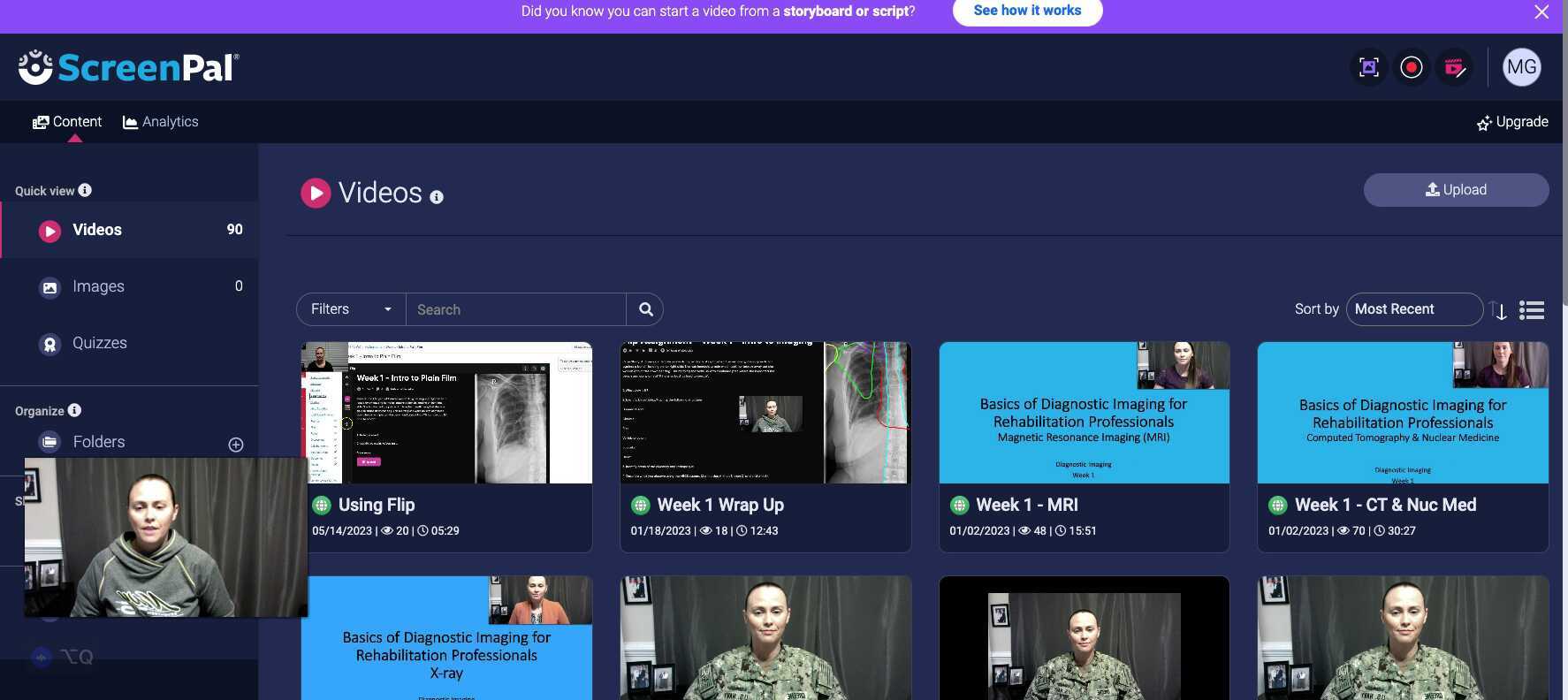Click the Videos play icon in sidebar
Screen dimensions: 1568x700
click(x=49, y=231)
